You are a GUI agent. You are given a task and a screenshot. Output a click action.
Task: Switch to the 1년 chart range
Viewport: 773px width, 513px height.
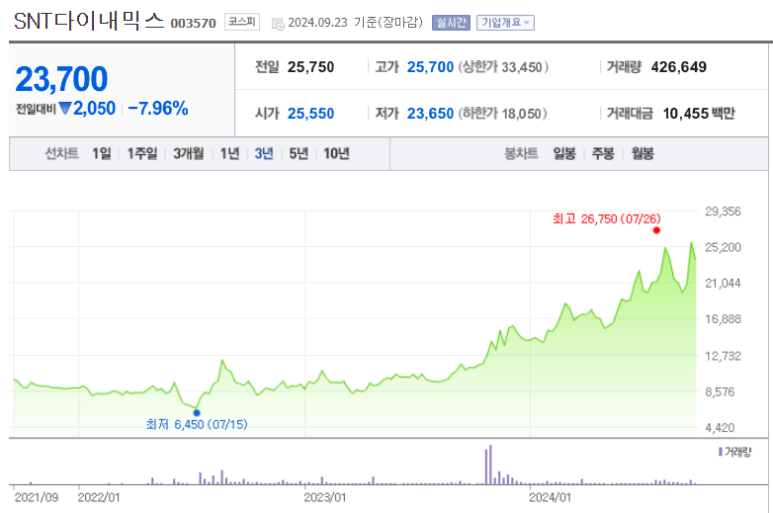point(229,154)
